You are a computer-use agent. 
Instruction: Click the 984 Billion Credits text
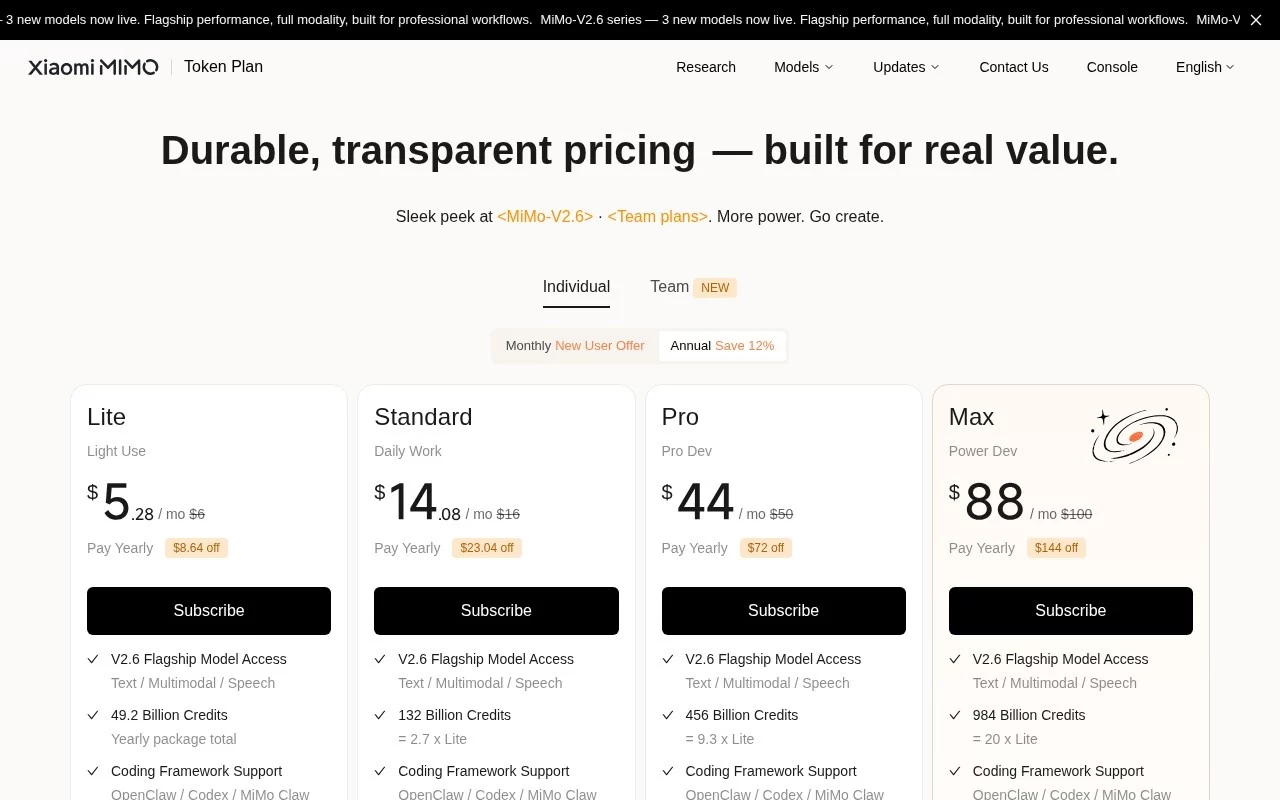coord(1029,715)
